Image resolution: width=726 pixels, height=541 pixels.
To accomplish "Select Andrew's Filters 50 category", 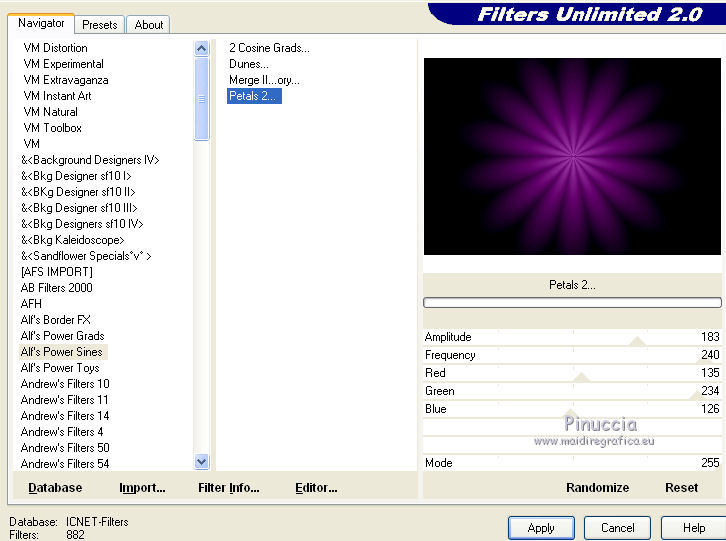I will pos(65,447).
